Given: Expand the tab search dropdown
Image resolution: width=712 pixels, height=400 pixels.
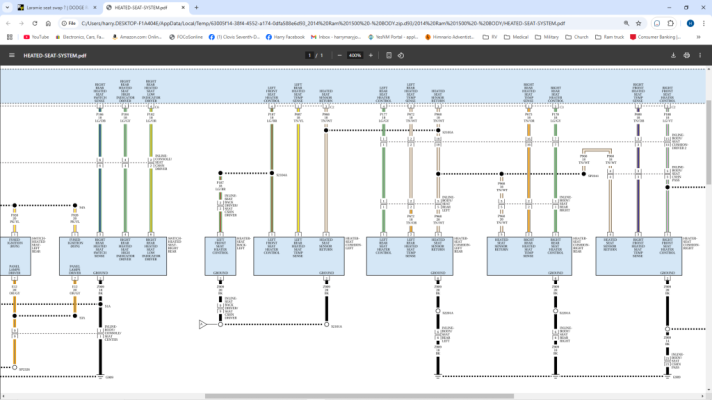Looking at the screenshot, I should coord(7,8).
